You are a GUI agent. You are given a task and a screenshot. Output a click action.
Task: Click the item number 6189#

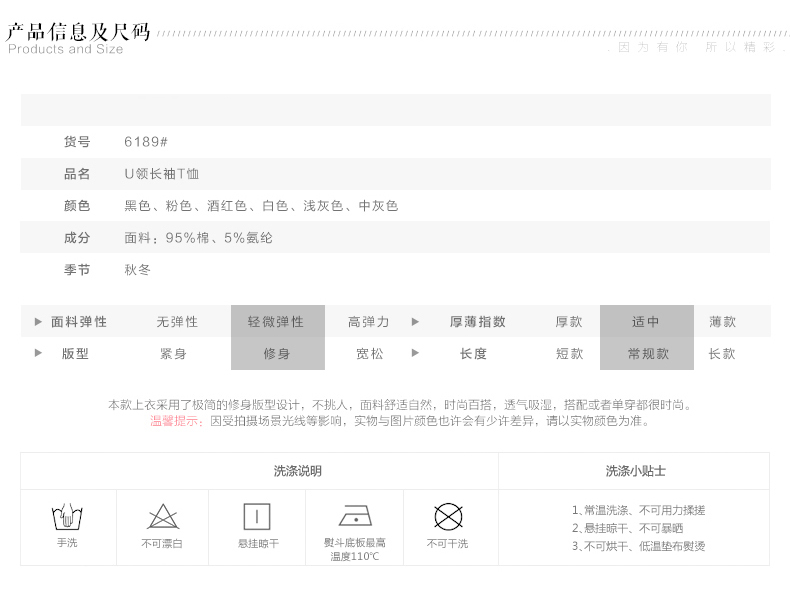pos(146,142)
